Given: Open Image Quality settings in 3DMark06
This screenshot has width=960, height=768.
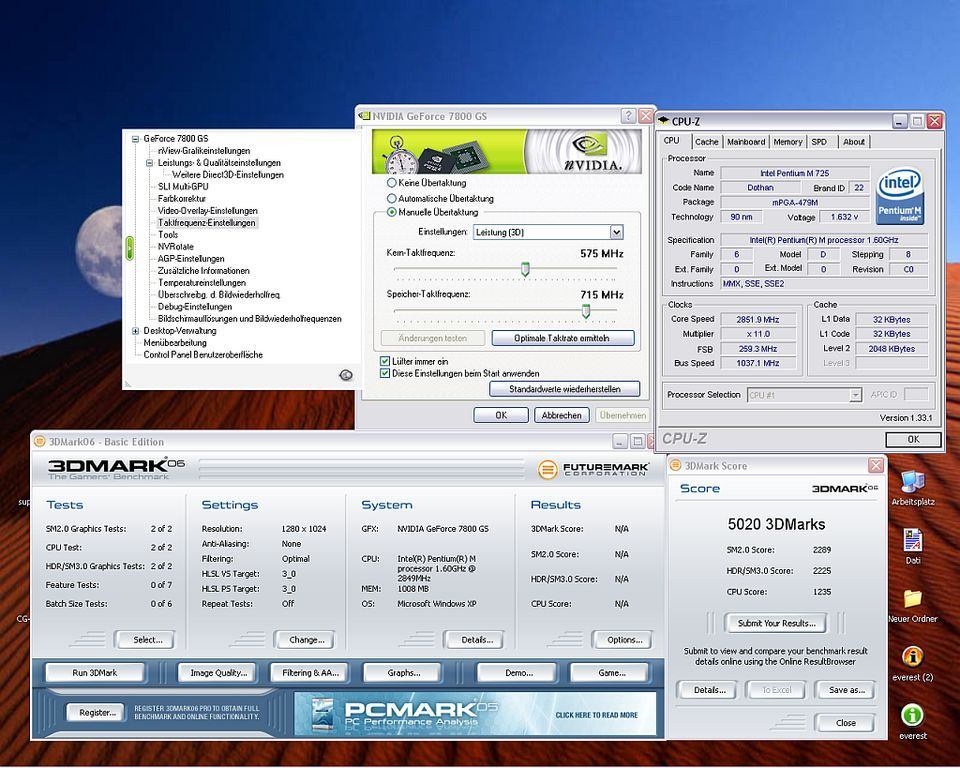Looking at the screenshot, I should pyautogui.click(x=218, y=672).
